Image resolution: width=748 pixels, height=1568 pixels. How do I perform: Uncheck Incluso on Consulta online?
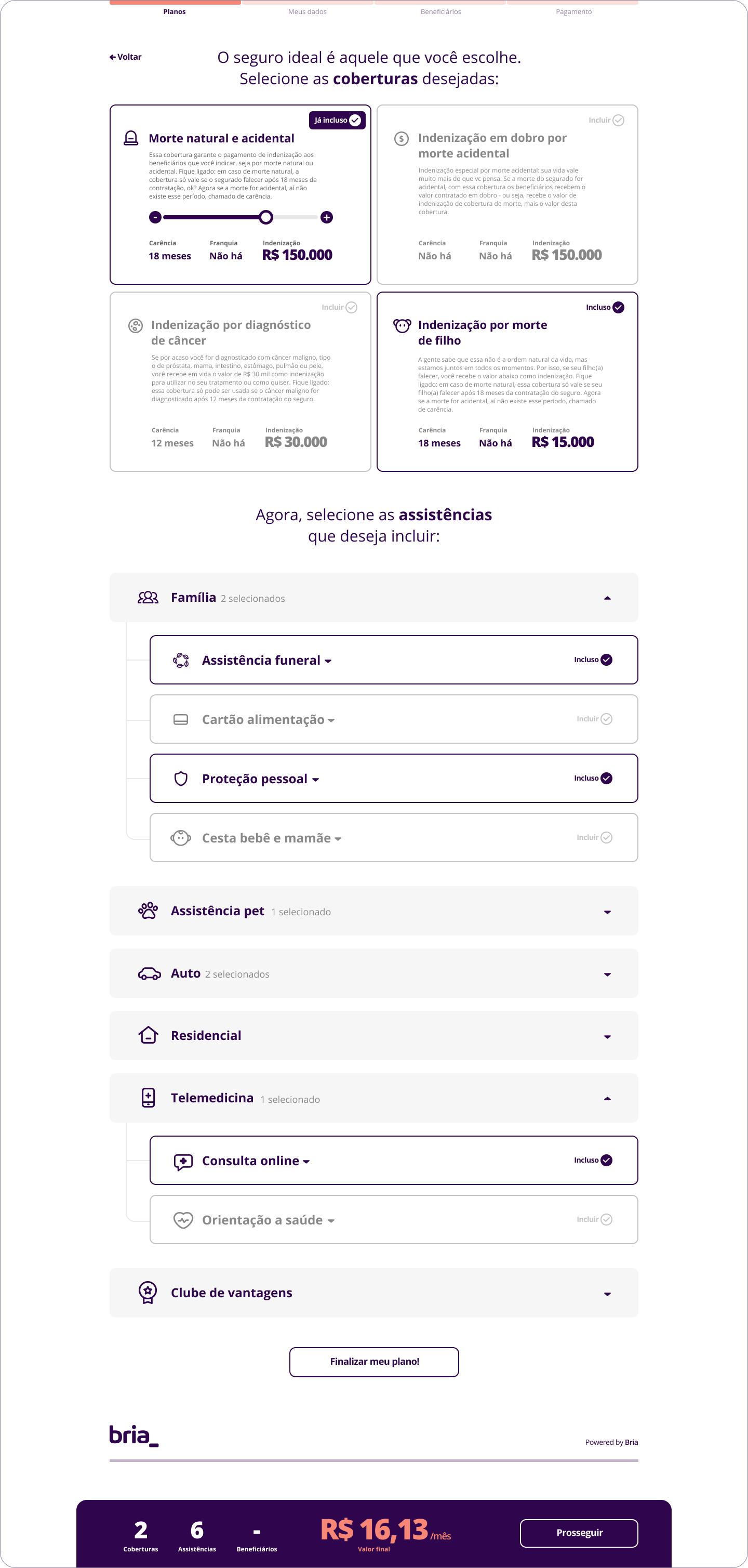point(593,1160)
